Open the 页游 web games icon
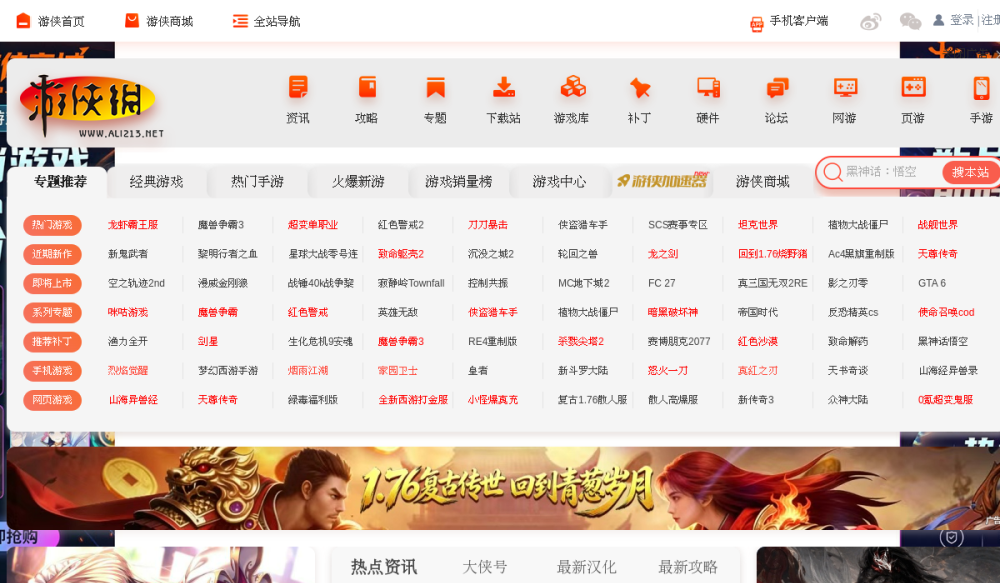The image size is (1000, 583). (x=913, y=87)
